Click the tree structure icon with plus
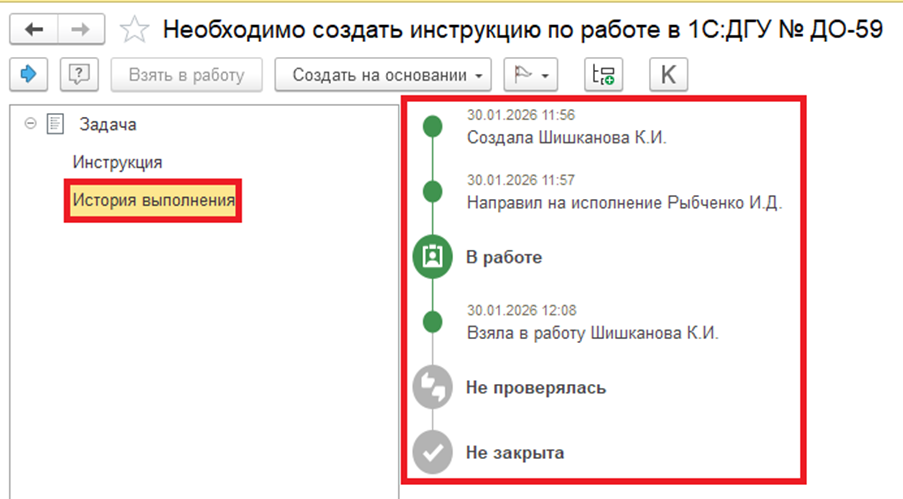Screen dimensions: 903x499 [604, 75]
